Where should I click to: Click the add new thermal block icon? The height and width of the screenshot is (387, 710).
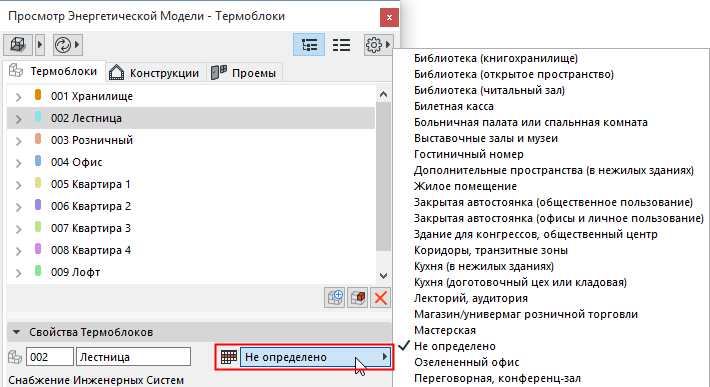pyautogui.click(x=335, y=298)
